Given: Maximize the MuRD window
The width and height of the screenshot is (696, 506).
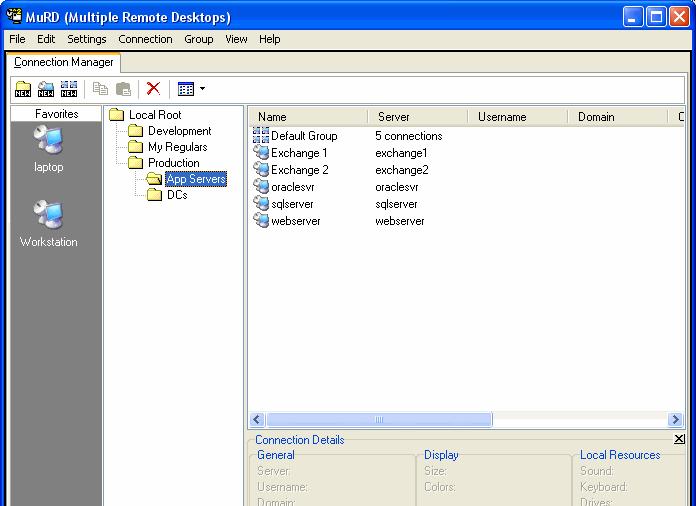Looking at the screenshot, I should (x=656, y=17).
